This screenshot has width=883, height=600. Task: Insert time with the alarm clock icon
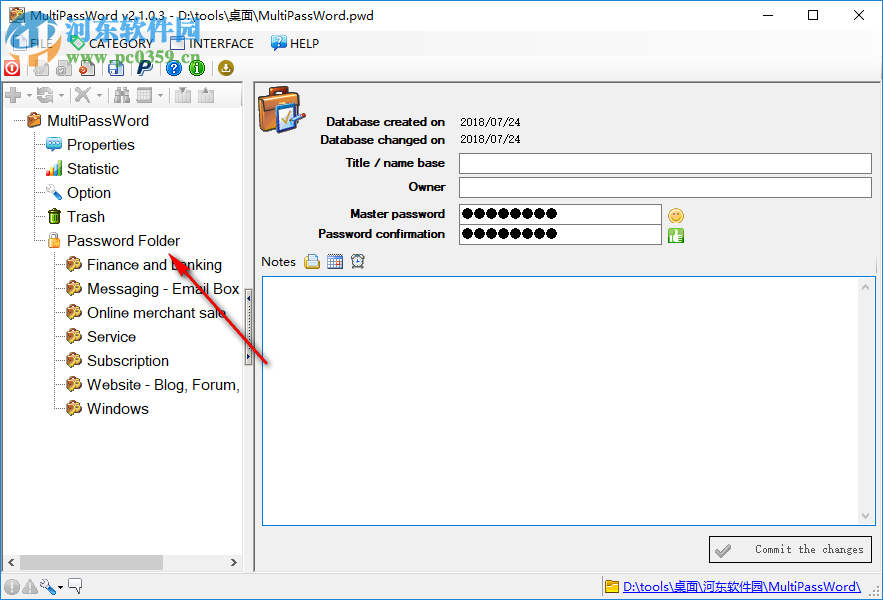[x=359, y=261]
